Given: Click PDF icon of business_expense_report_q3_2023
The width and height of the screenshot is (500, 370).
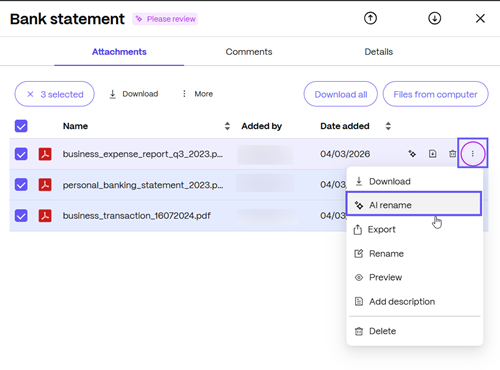Looking at the screenshot, I should point(45,154).
